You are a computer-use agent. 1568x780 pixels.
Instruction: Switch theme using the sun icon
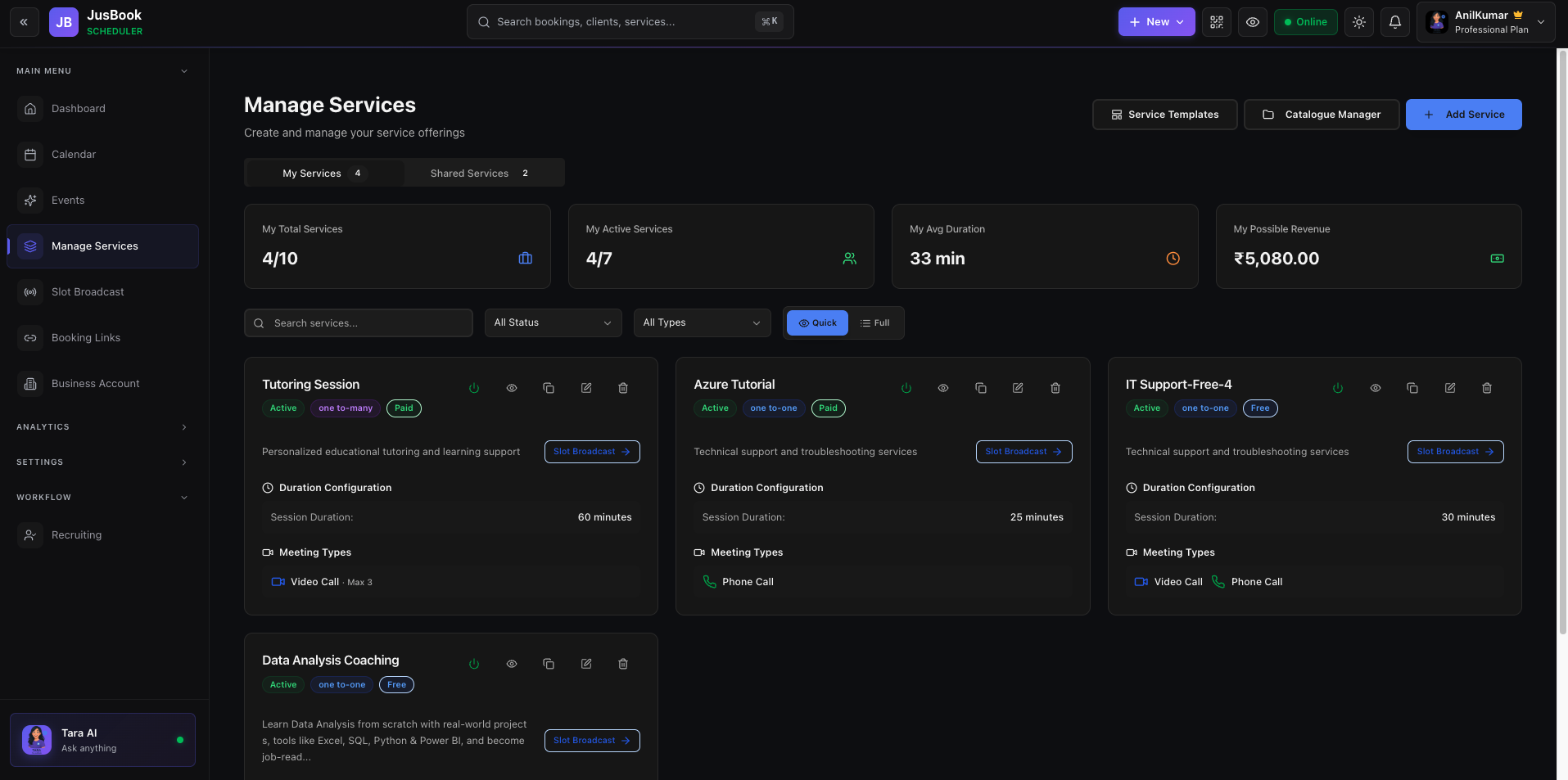click(x=1358, y=22)
